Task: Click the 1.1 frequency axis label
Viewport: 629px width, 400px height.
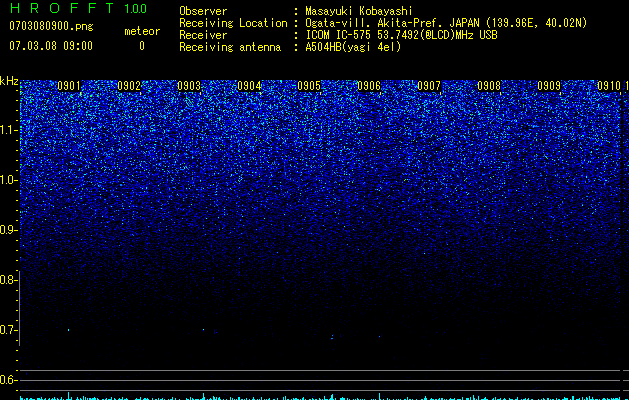Action: pos(8,130)
